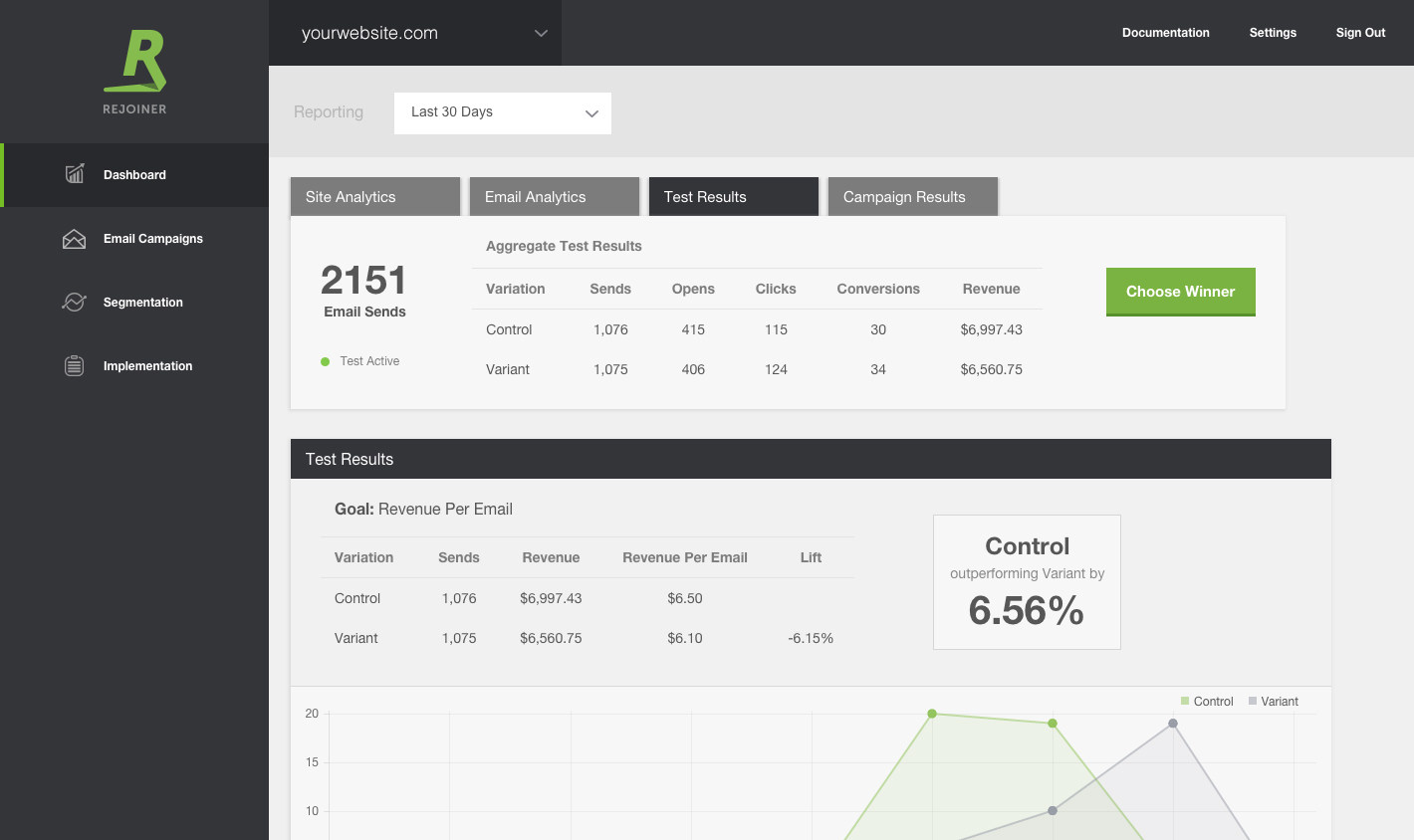The image size is (1414, 840).
Task: Click the Sign Out link
Action: pyautogui.click(x=1360, y=33)
